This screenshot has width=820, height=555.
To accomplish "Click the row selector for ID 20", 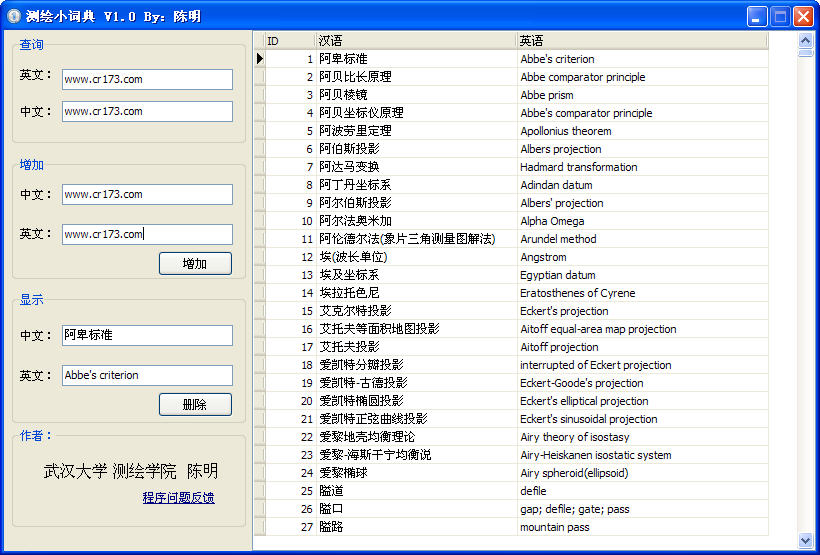I will (x=260, y=401).
